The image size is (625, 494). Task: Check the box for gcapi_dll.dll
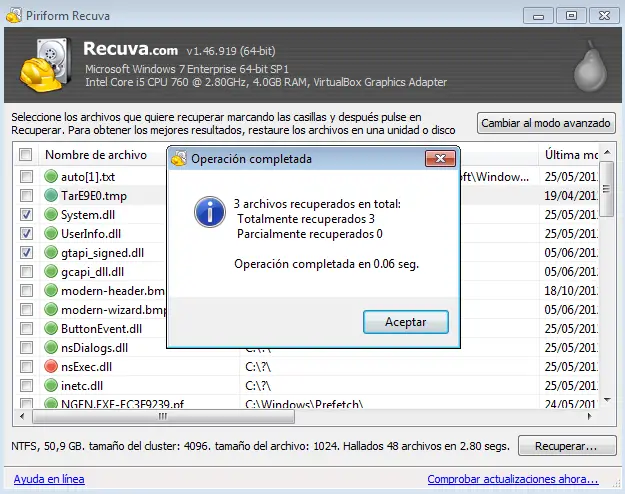click(26, 272)
